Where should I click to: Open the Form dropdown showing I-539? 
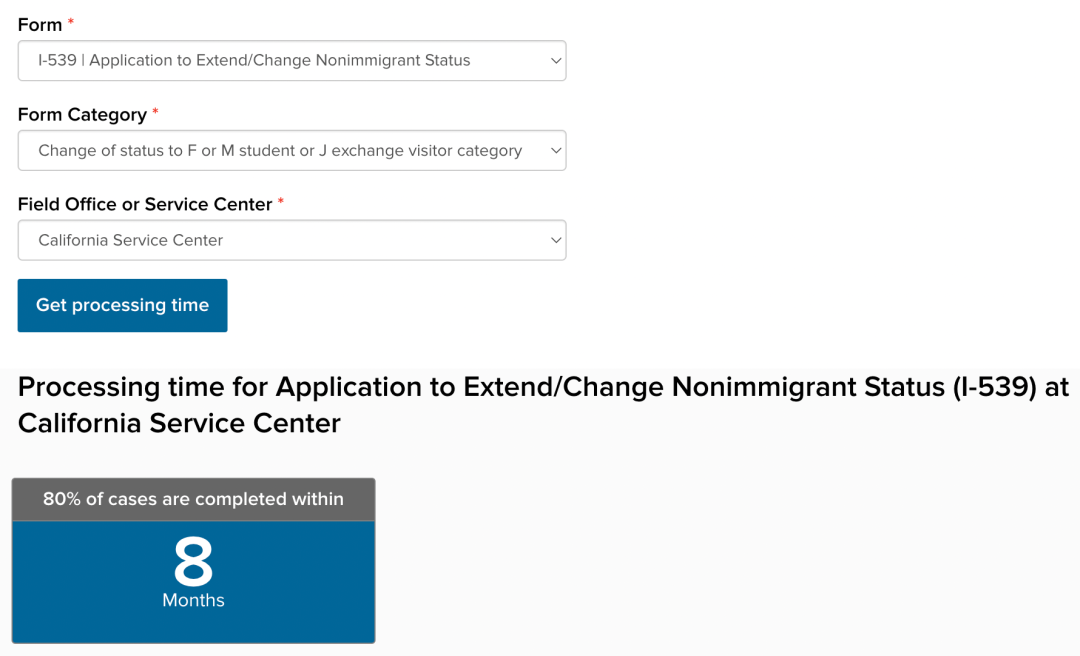coord(291,61)
